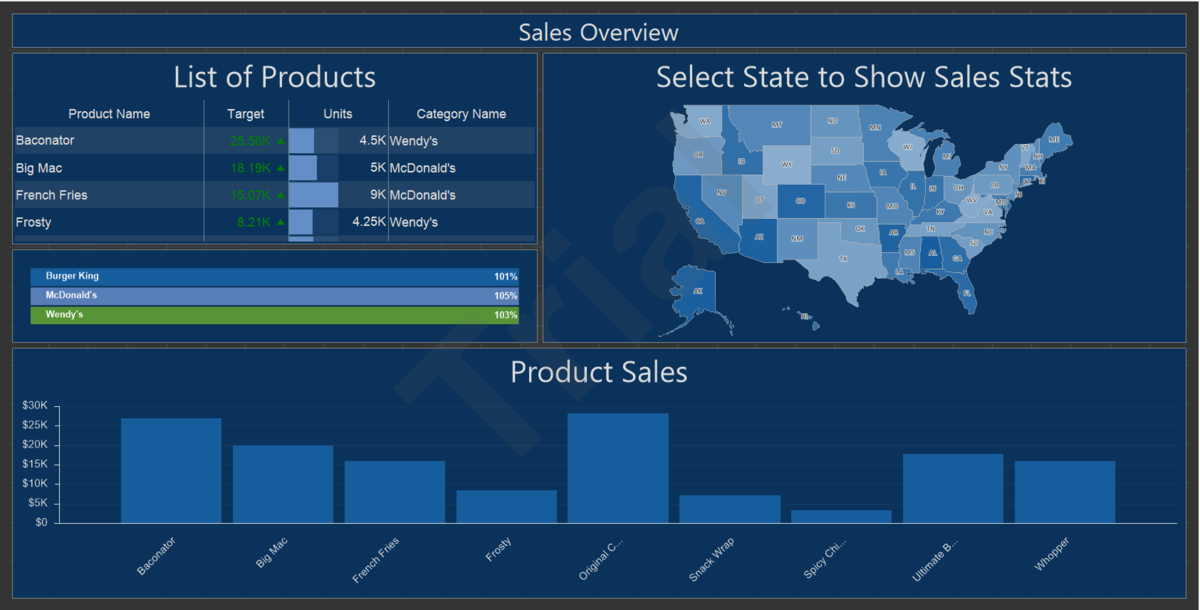Screen dimensions: 1200x610
Task: Sort by Category Name column header
Action: click(461, 114)
